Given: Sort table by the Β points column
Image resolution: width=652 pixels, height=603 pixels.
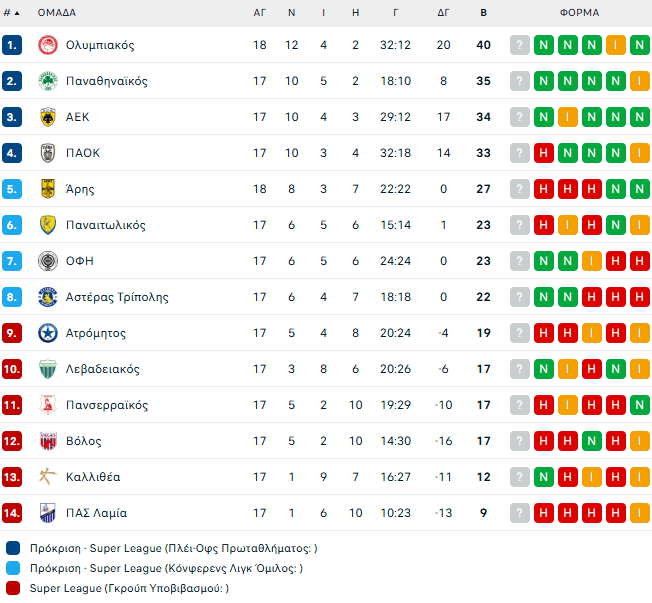Looking at the screenshot, I should point(484,13).
